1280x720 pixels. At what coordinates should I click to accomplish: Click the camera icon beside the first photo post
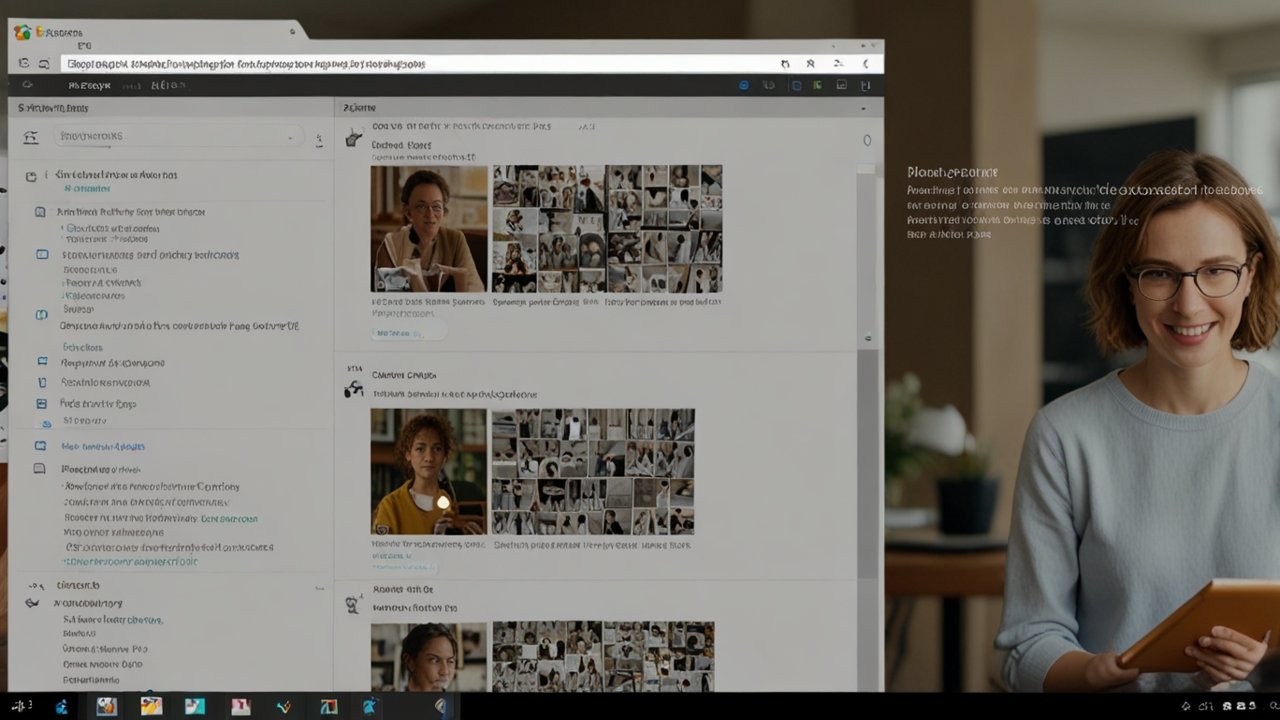352,138
